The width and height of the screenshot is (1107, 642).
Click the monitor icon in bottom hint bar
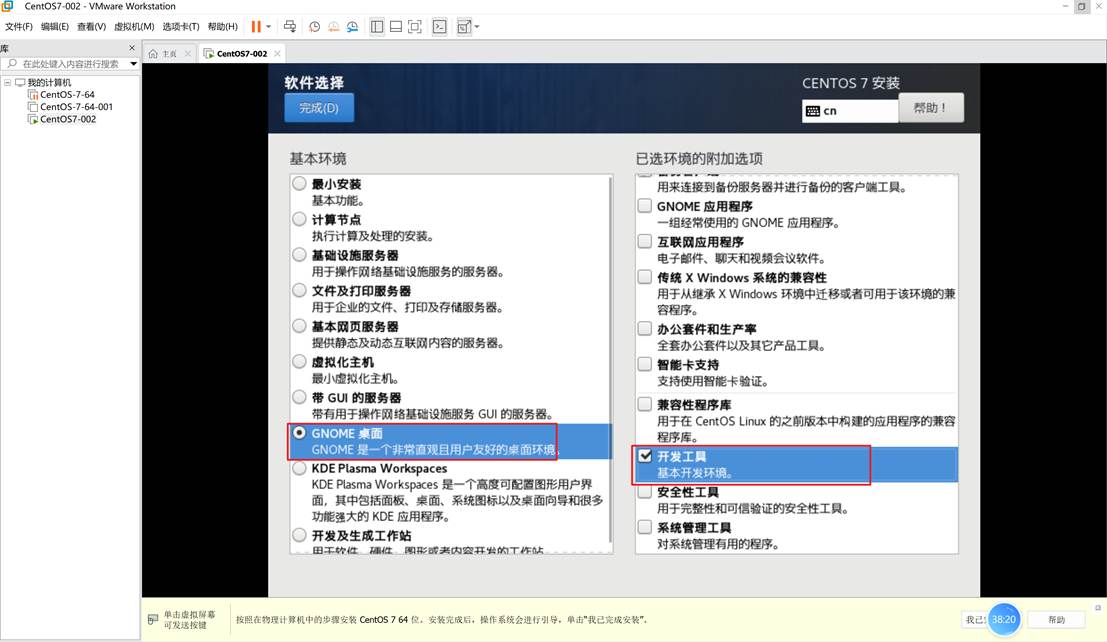point(152,619)
